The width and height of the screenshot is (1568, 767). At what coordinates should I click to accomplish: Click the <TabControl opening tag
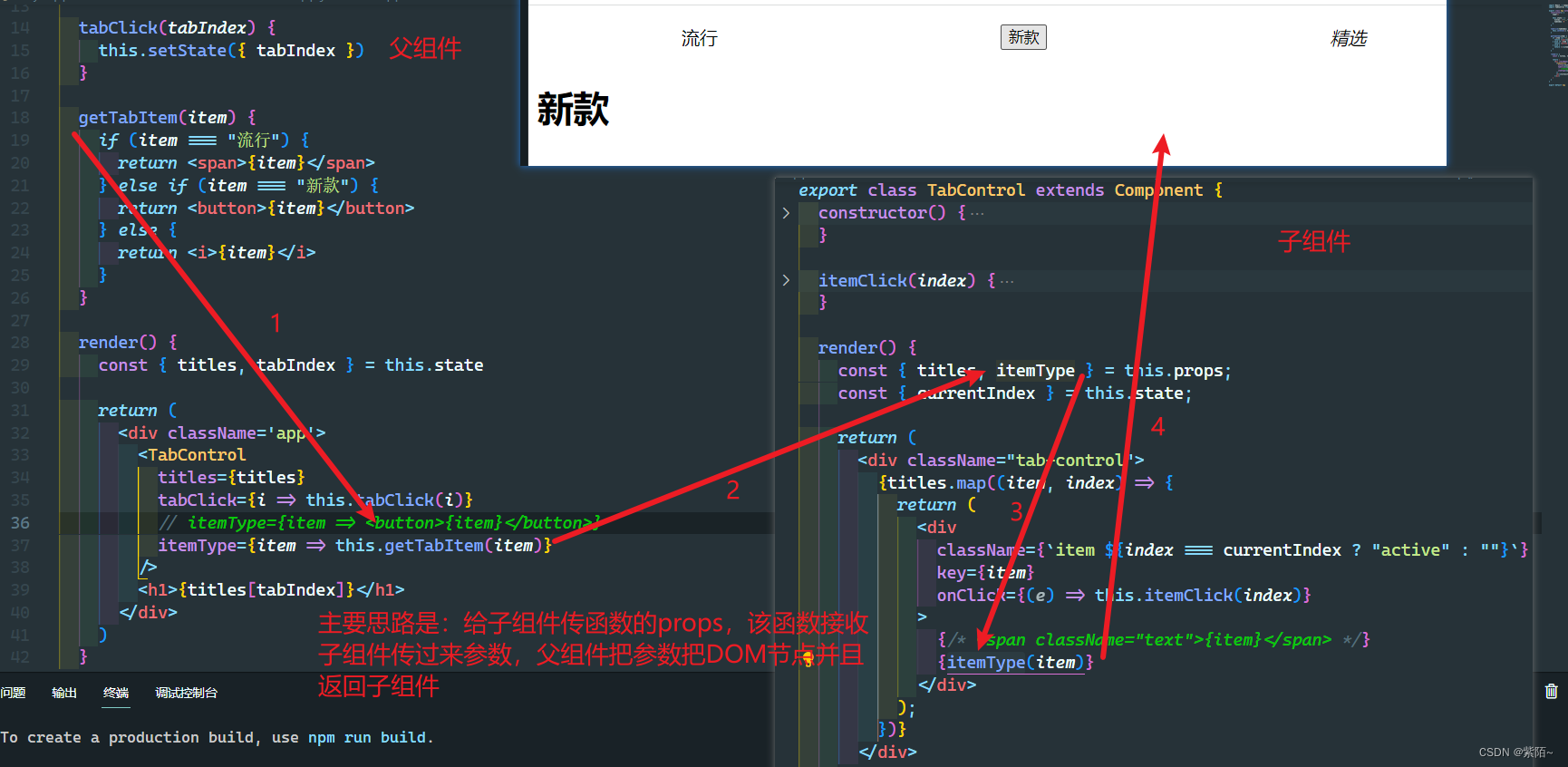tap(192, 455)
